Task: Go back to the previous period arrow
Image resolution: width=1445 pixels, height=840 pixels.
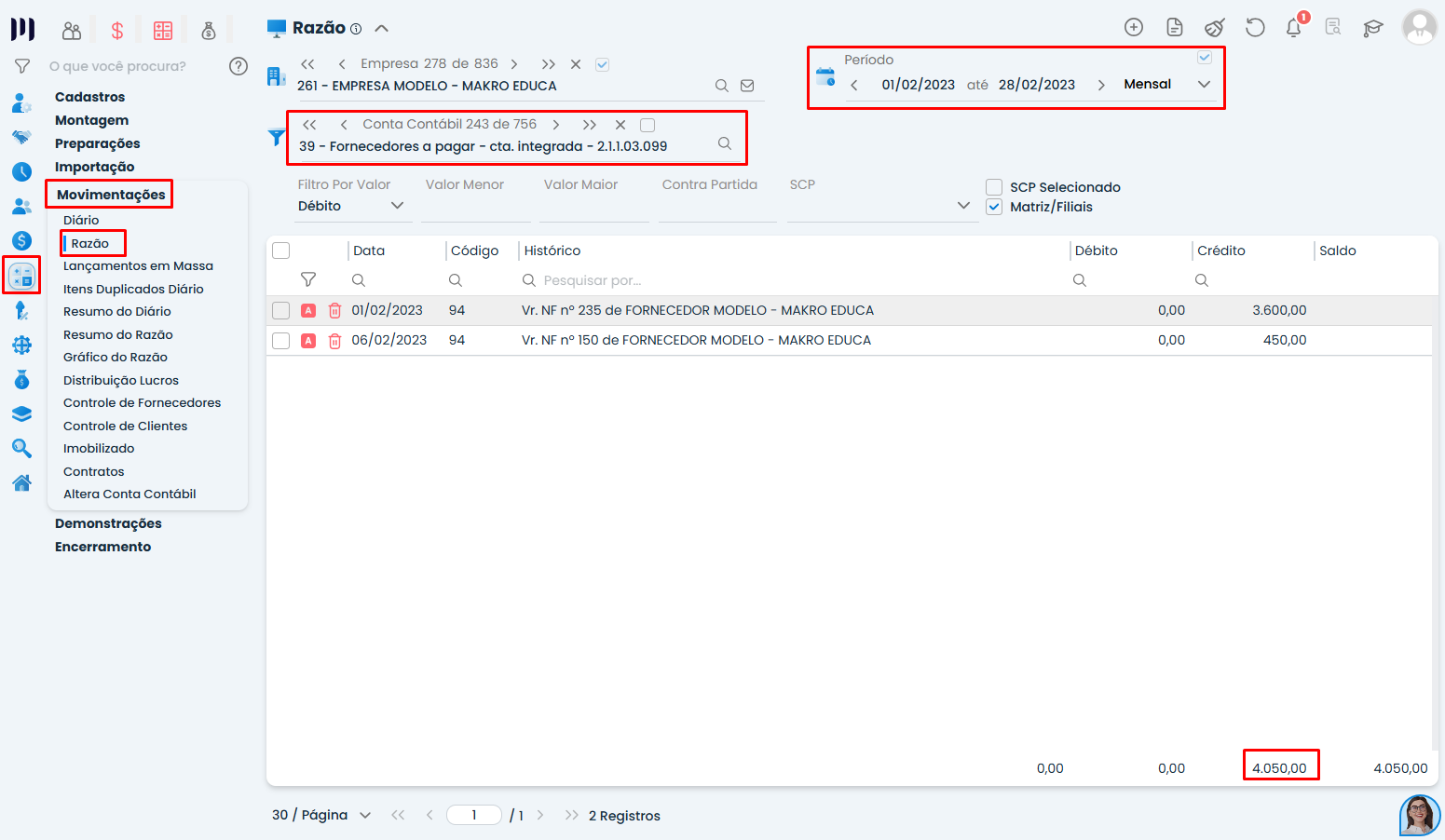Action: (x=854, y=85)
